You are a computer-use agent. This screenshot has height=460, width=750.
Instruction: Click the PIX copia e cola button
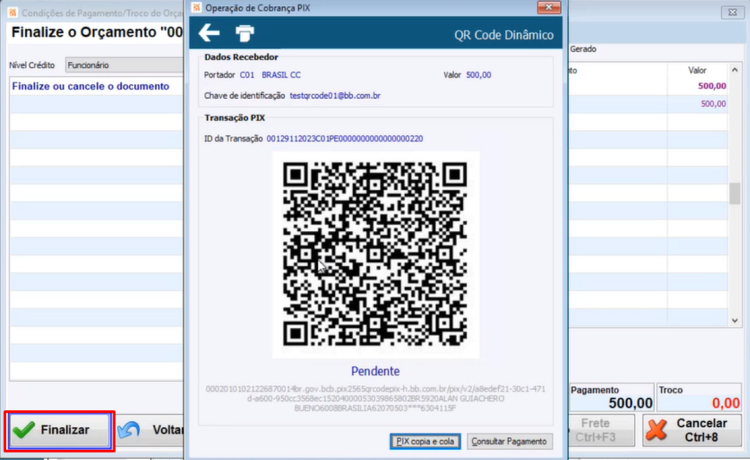tap(425, 441)
